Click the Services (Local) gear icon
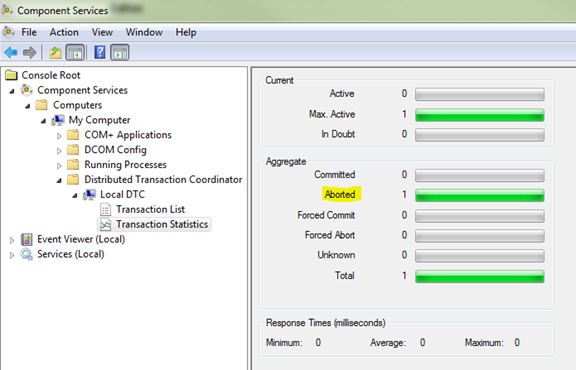 pyautogui.click(x=26, y=254)
